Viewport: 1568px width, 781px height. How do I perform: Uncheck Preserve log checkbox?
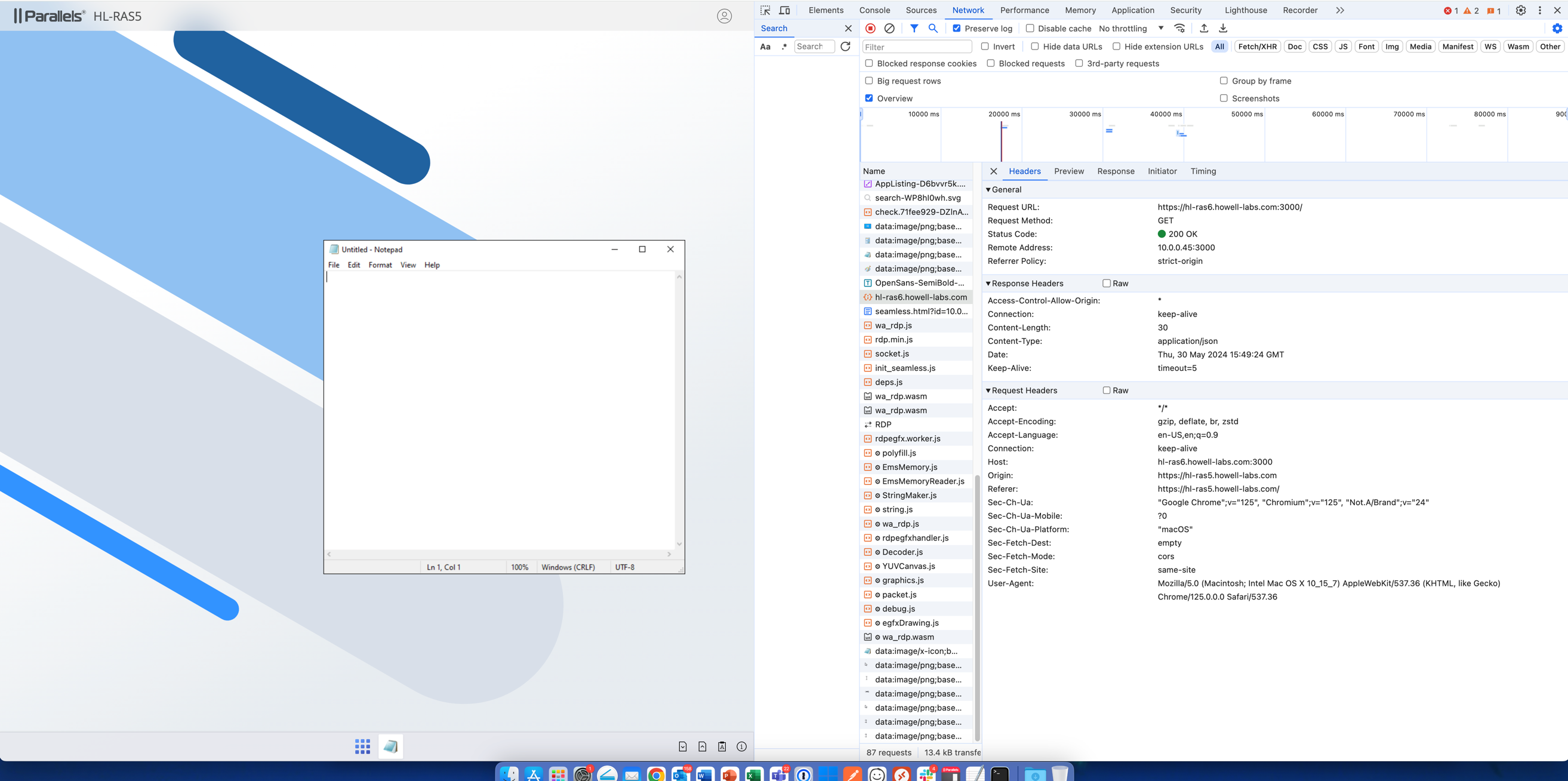tap(956, 29)
